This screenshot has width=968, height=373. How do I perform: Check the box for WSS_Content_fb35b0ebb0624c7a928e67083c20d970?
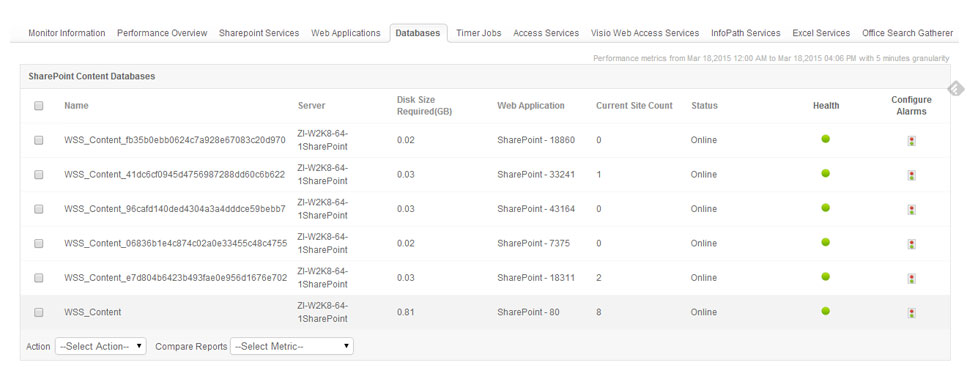[x=39, y=140]
